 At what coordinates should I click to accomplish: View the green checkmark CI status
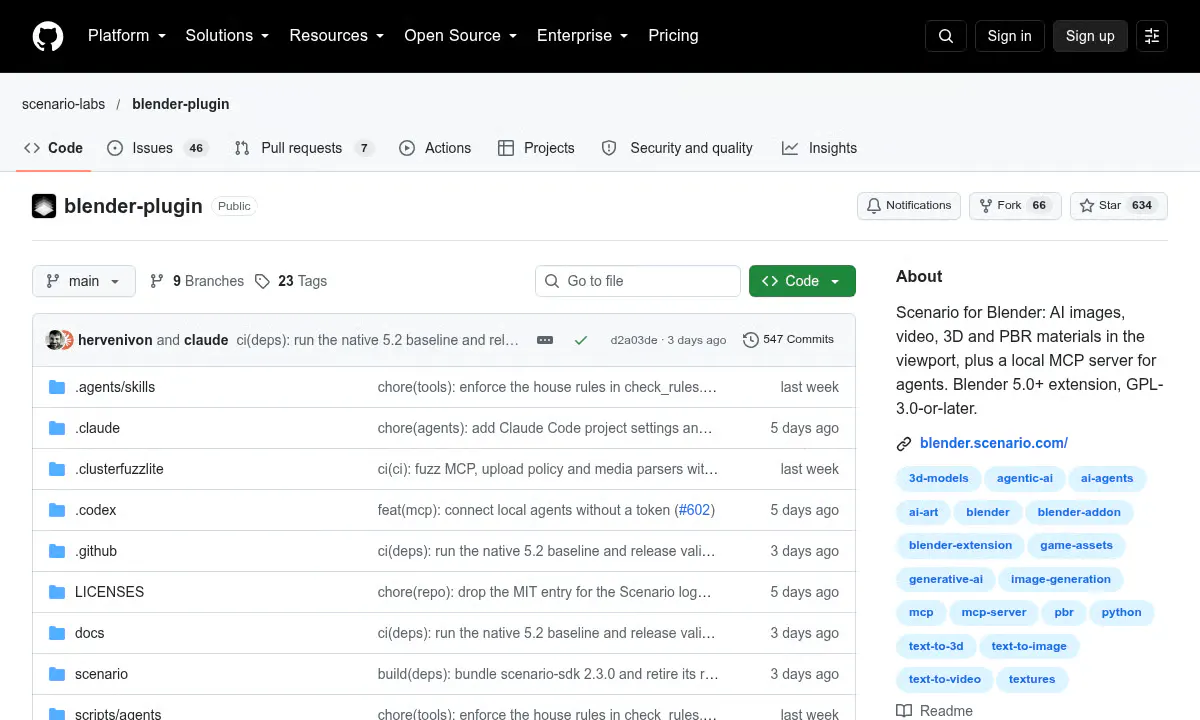point(580,340)
